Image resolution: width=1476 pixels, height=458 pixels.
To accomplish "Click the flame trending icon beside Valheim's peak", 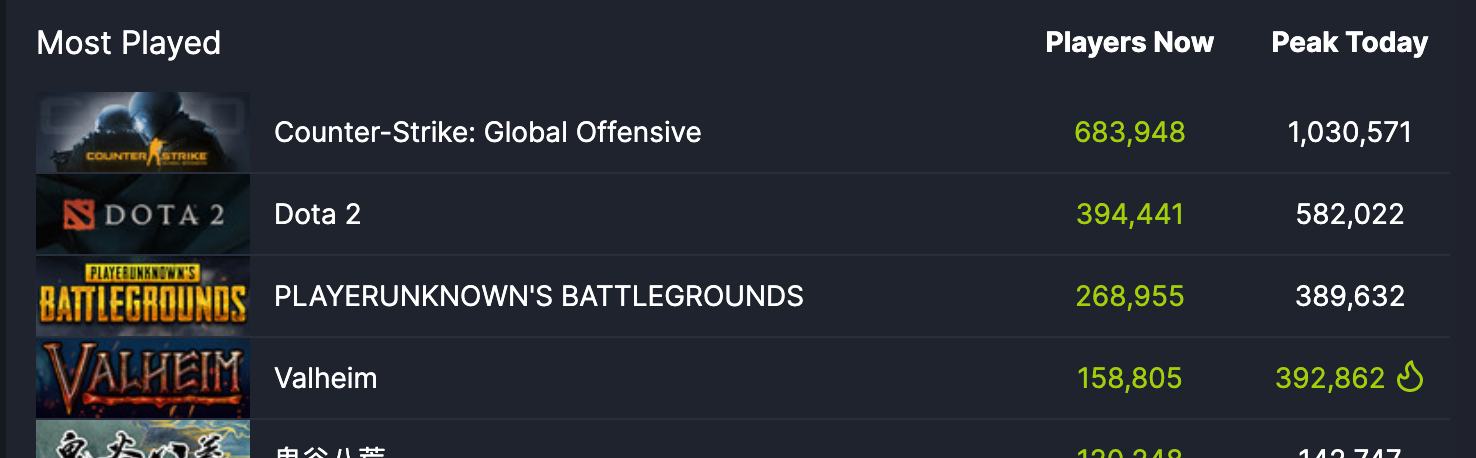I will [1410, 377].
